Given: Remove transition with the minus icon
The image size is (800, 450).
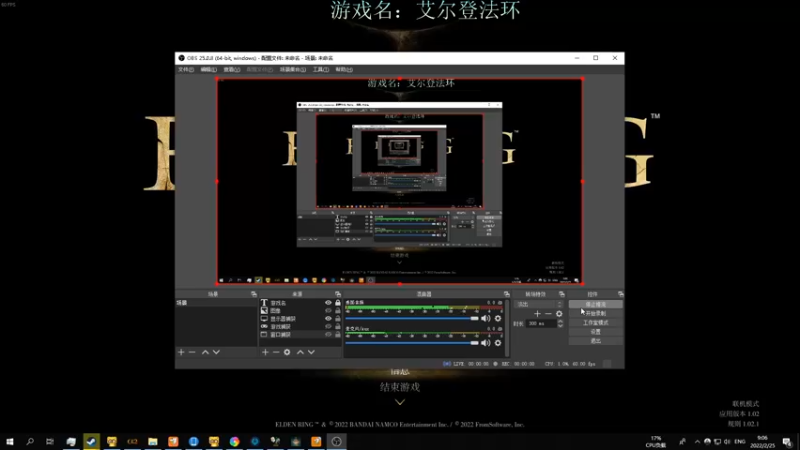Looking at the screenshot, I should [x=548, y=314].
